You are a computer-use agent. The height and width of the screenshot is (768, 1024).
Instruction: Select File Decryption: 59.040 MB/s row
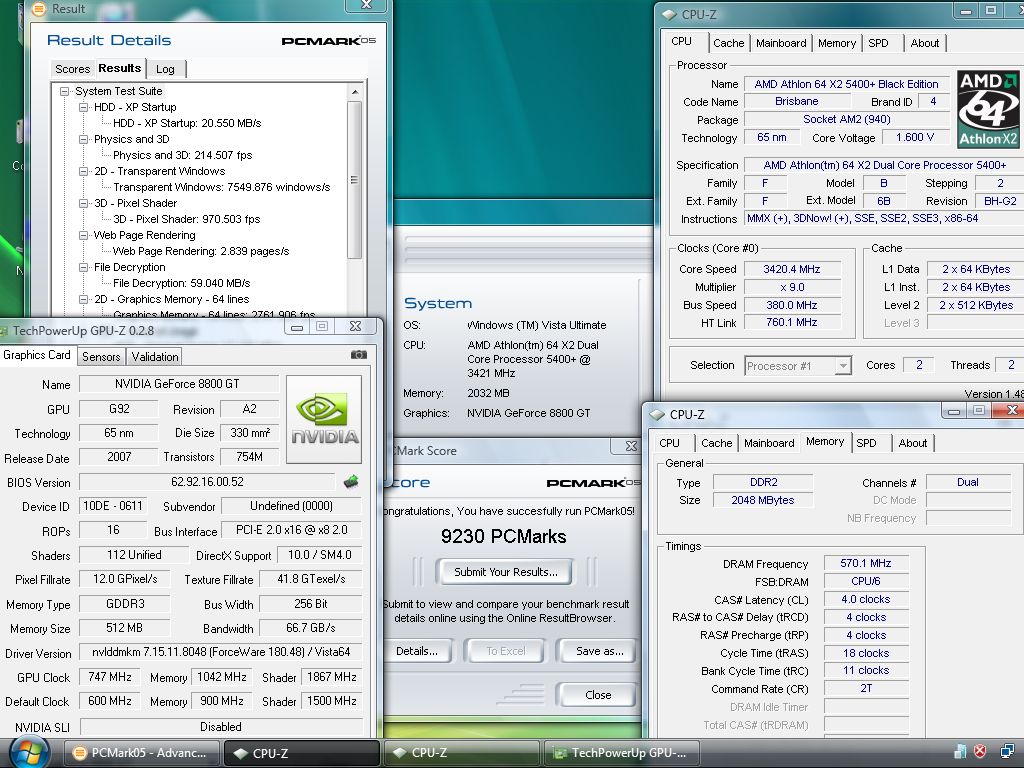coord(182,283)
